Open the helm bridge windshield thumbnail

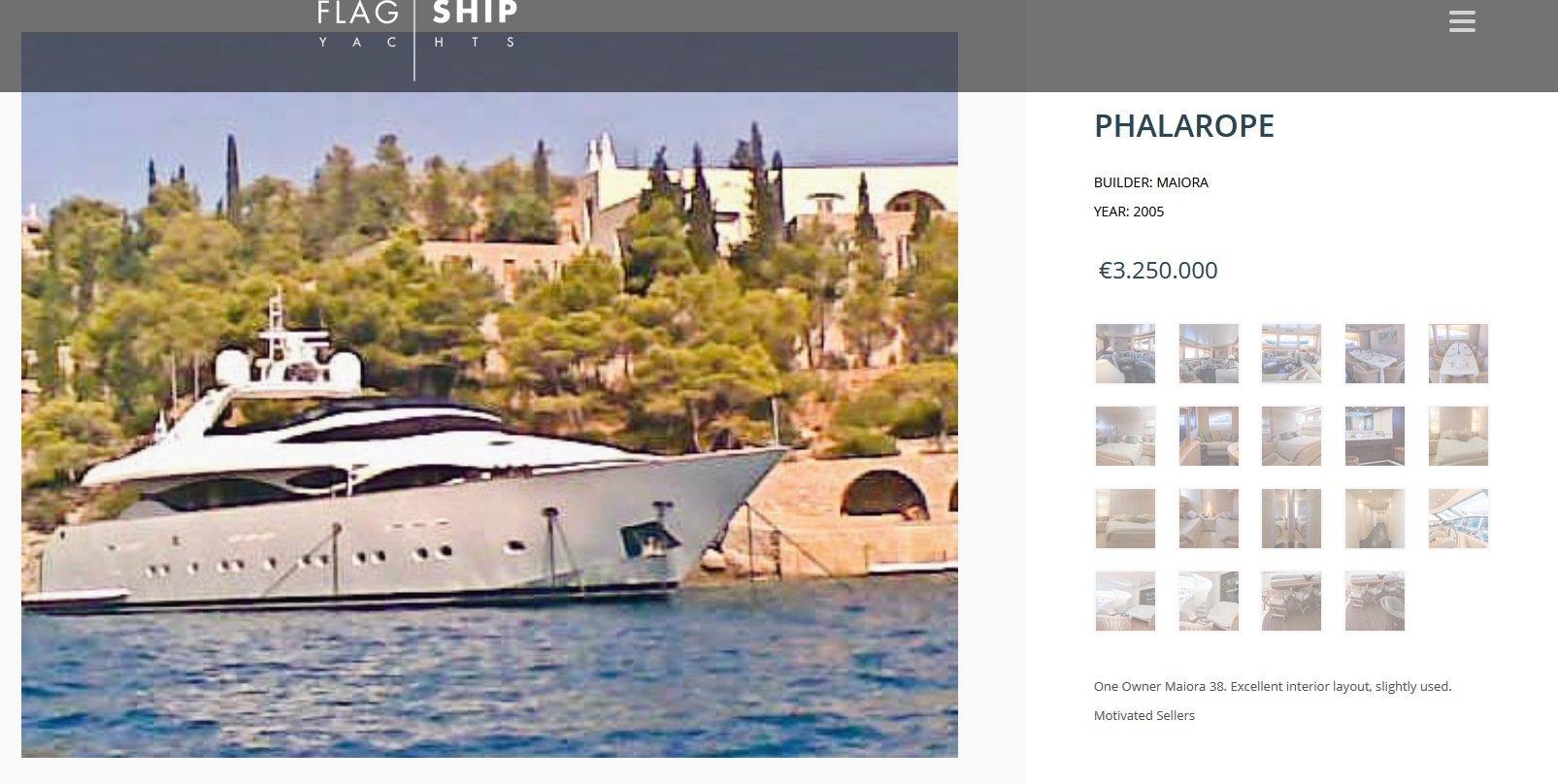pyautogui.click(x=1458, y=519)
